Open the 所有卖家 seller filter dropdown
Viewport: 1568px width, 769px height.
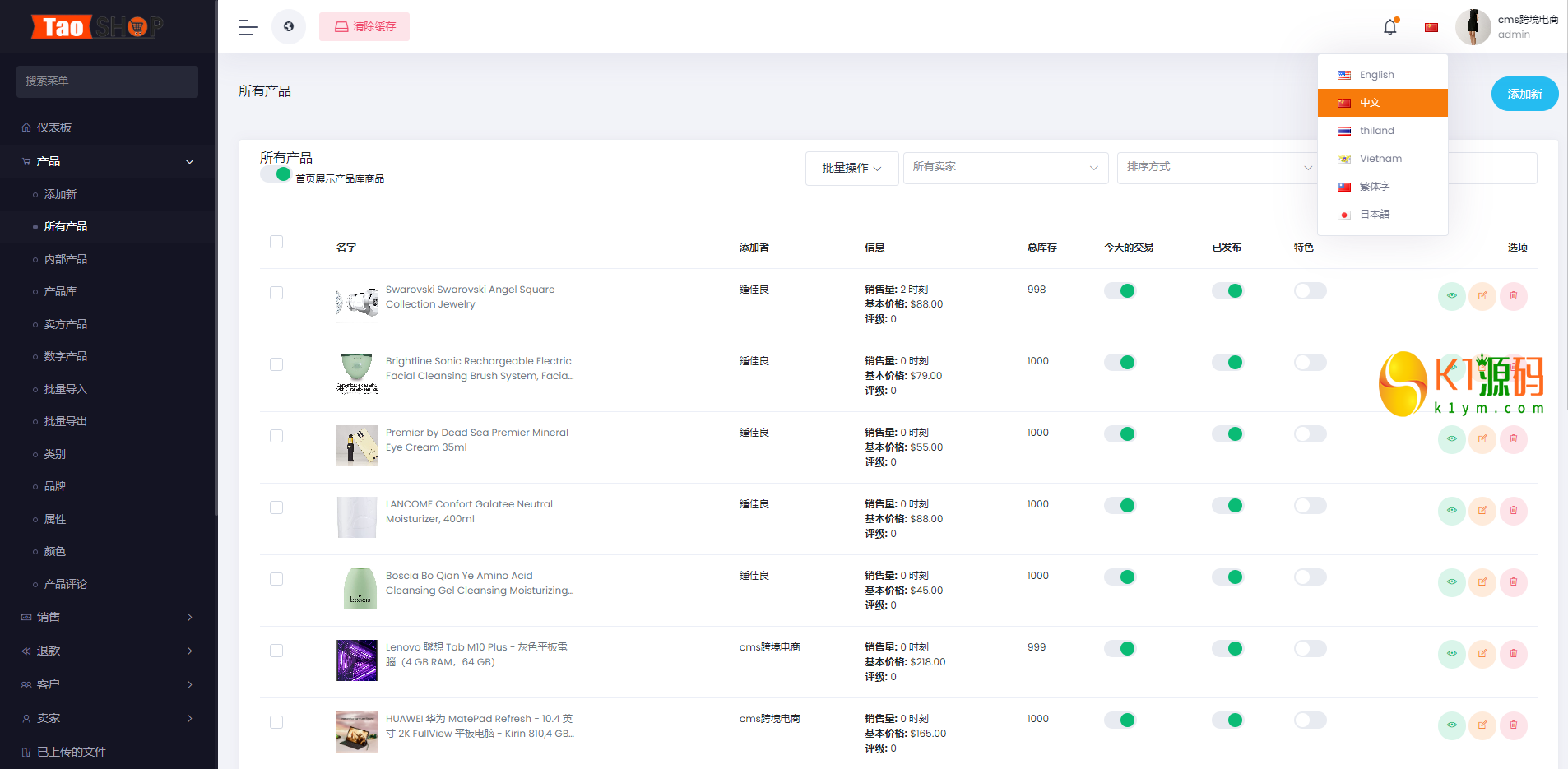(x=1004, y=167)
